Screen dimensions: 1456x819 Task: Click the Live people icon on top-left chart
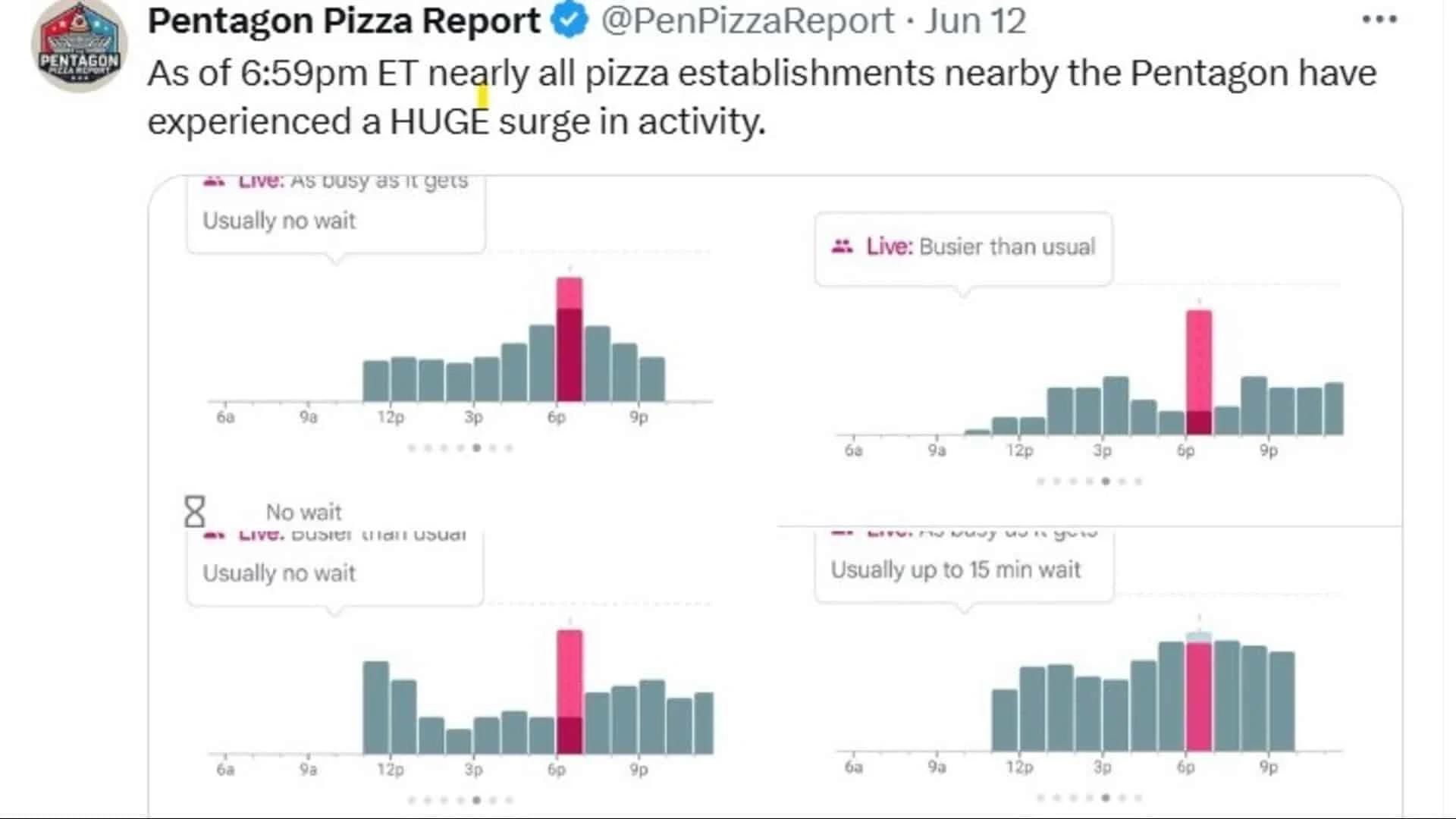coord(214,179)
